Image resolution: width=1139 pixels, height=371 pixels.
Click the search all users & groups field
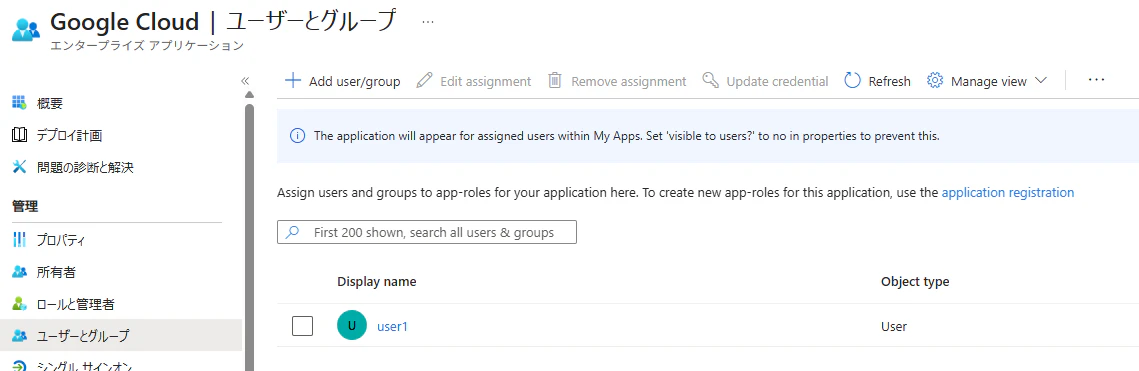point(427,232)
